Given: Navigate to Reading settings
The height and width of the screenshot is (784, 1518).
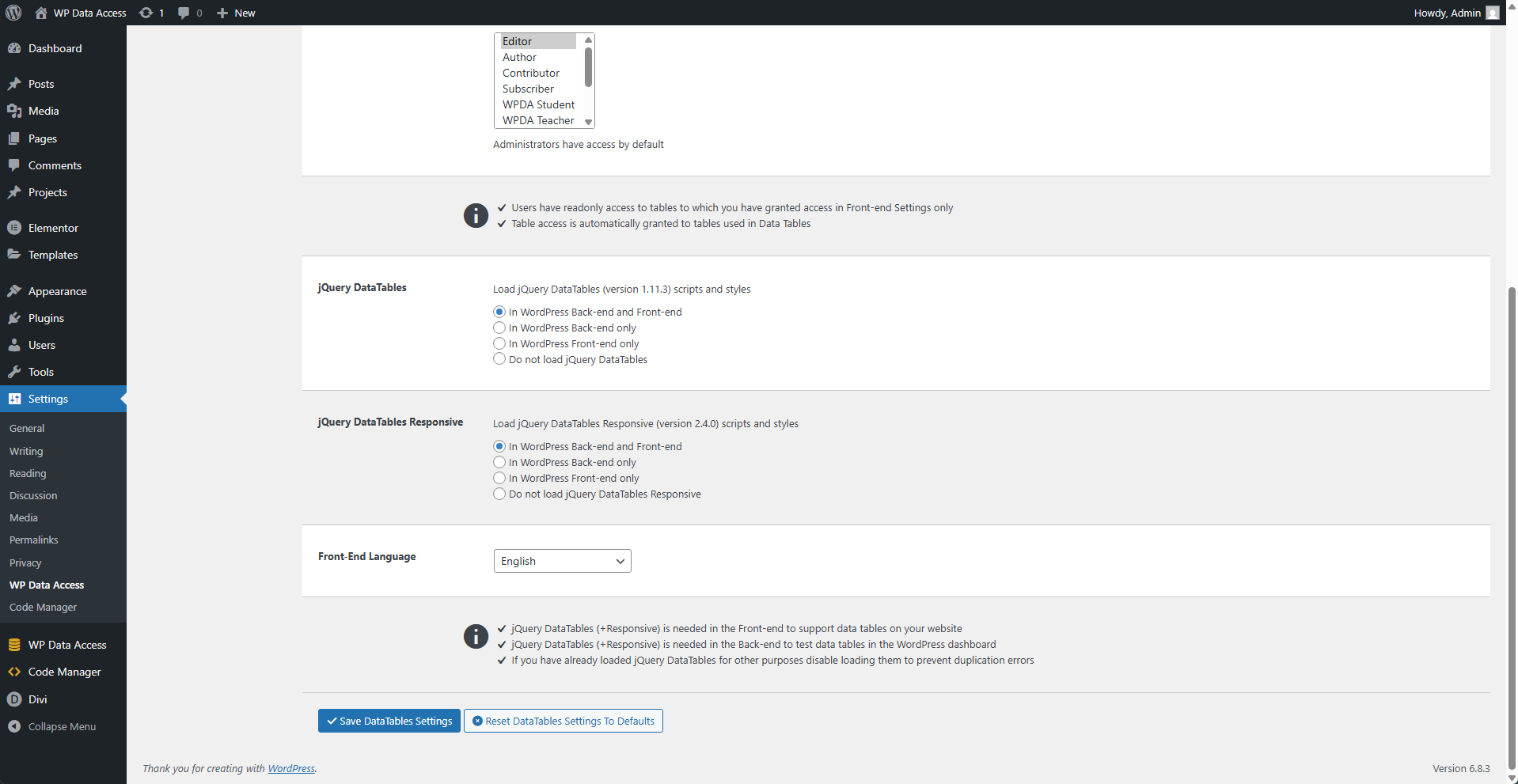Looking at the screenshot, I should pos(27,473).
